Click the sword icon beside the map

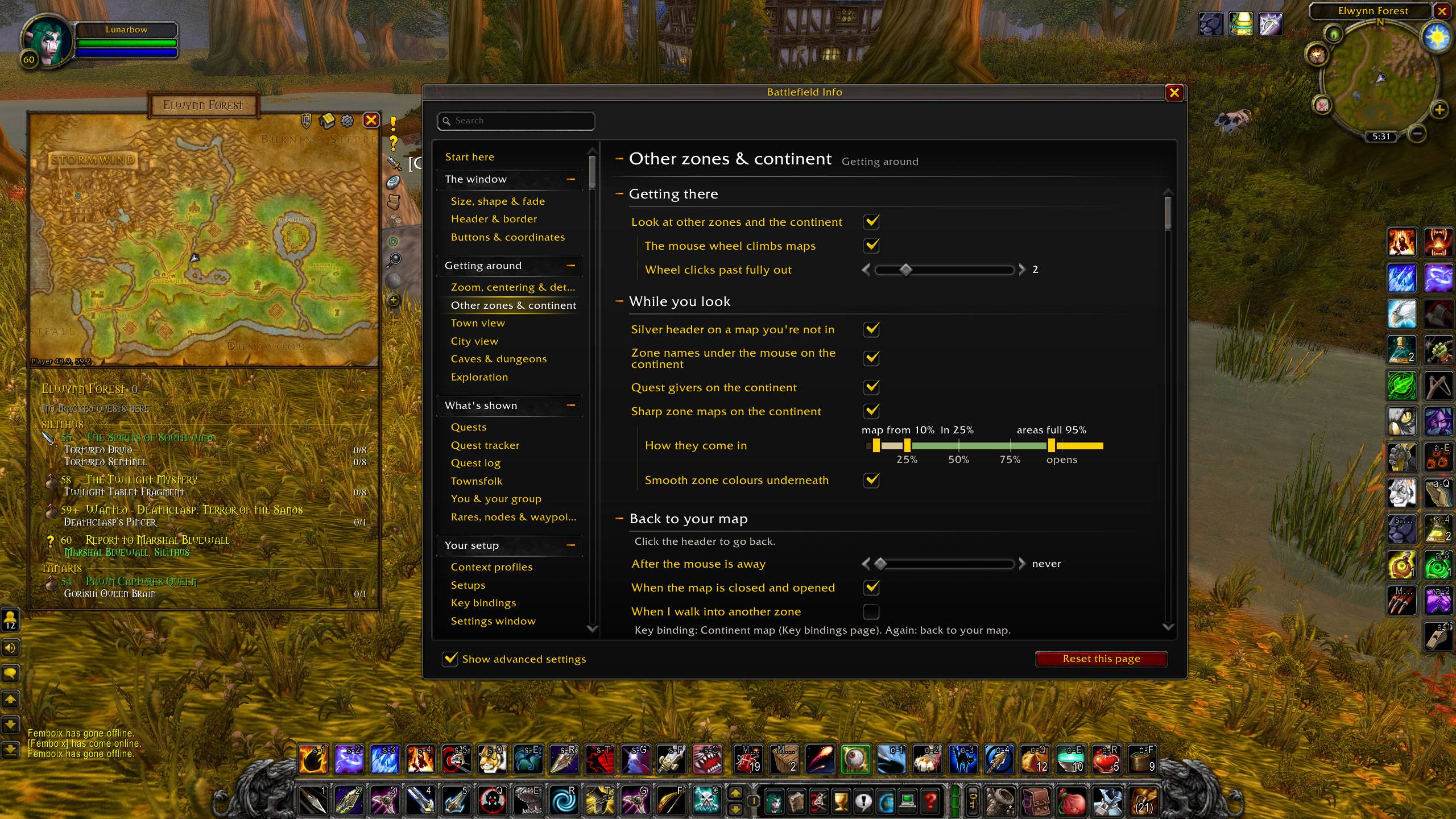pyautogui.click(x=394, y=163)
